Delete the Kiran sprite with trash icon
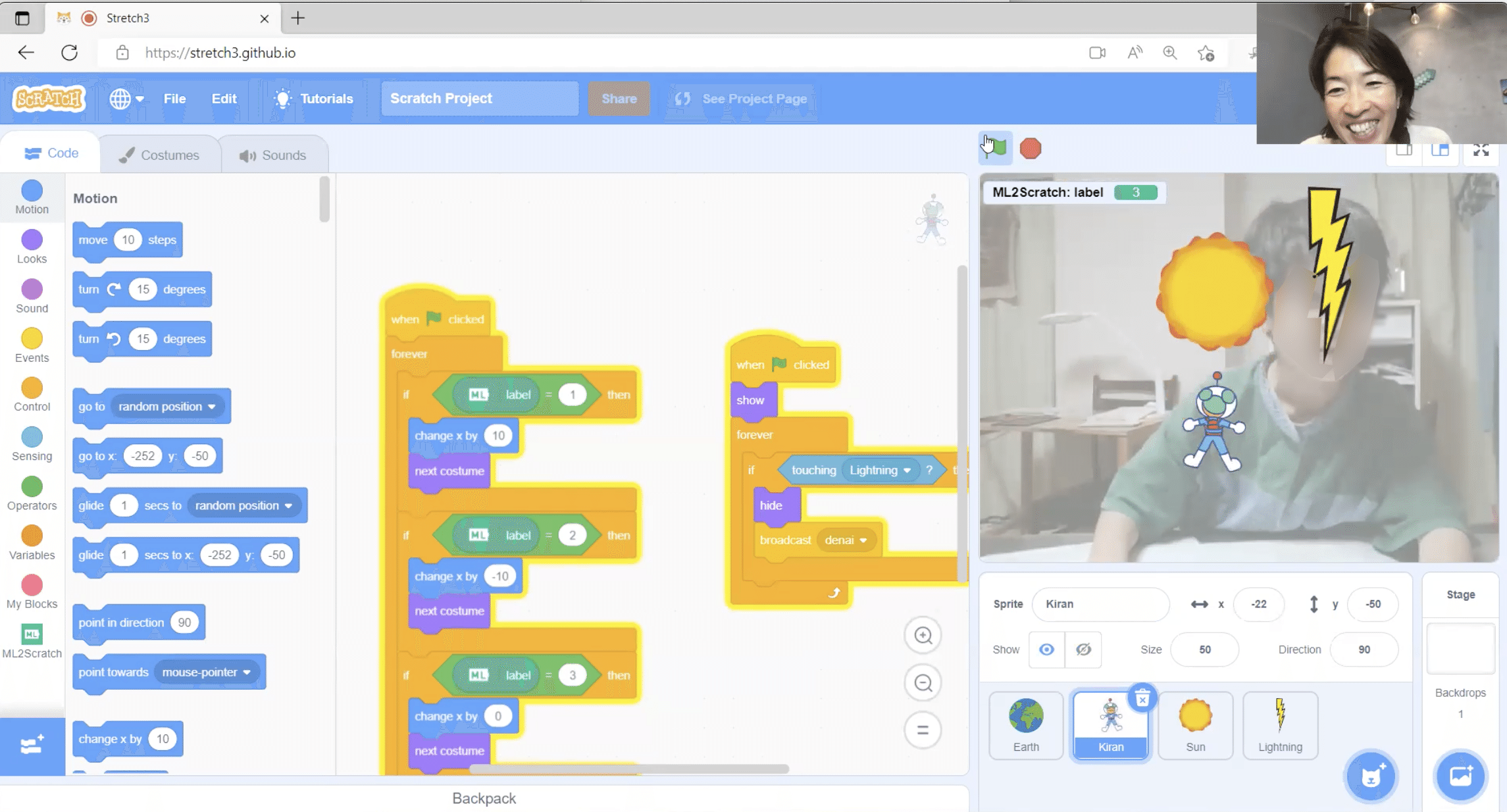Screen dimensions: 1507x812 pyautogui.click(x=1142, y=698)
